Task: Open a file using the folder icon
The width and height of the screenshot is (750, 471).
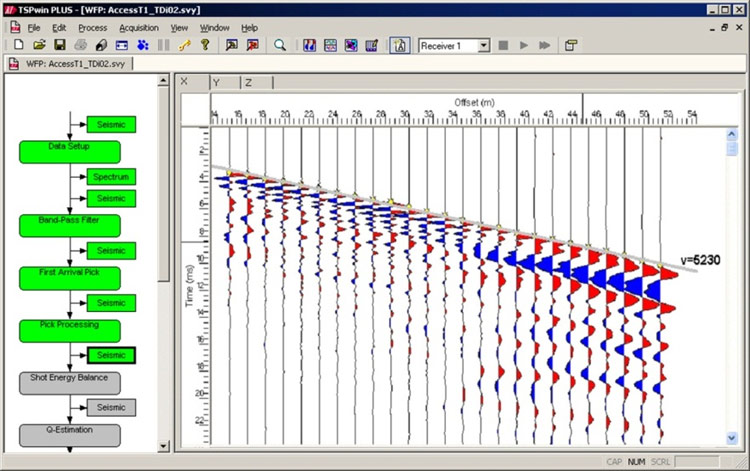Action: pyautogui.click(x=39, y=45)
